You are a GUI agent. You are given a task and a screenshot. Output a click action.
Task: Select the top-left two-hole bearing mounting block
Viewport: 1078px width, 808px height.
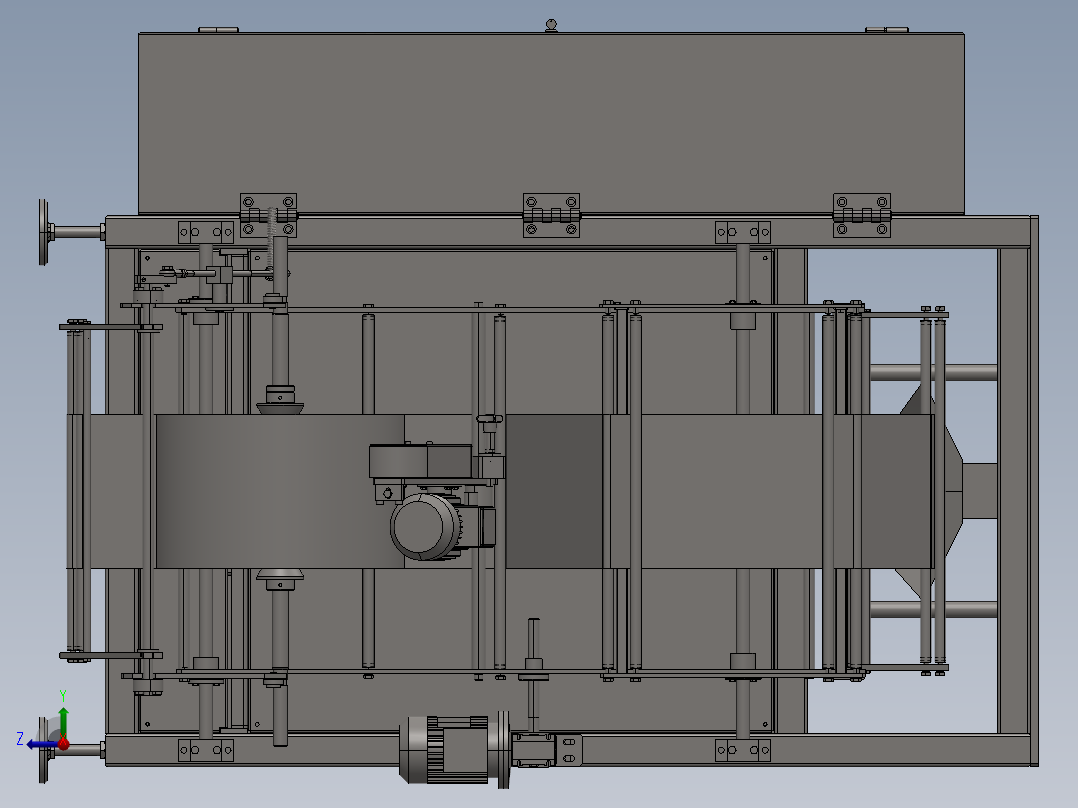pos(206,232)
